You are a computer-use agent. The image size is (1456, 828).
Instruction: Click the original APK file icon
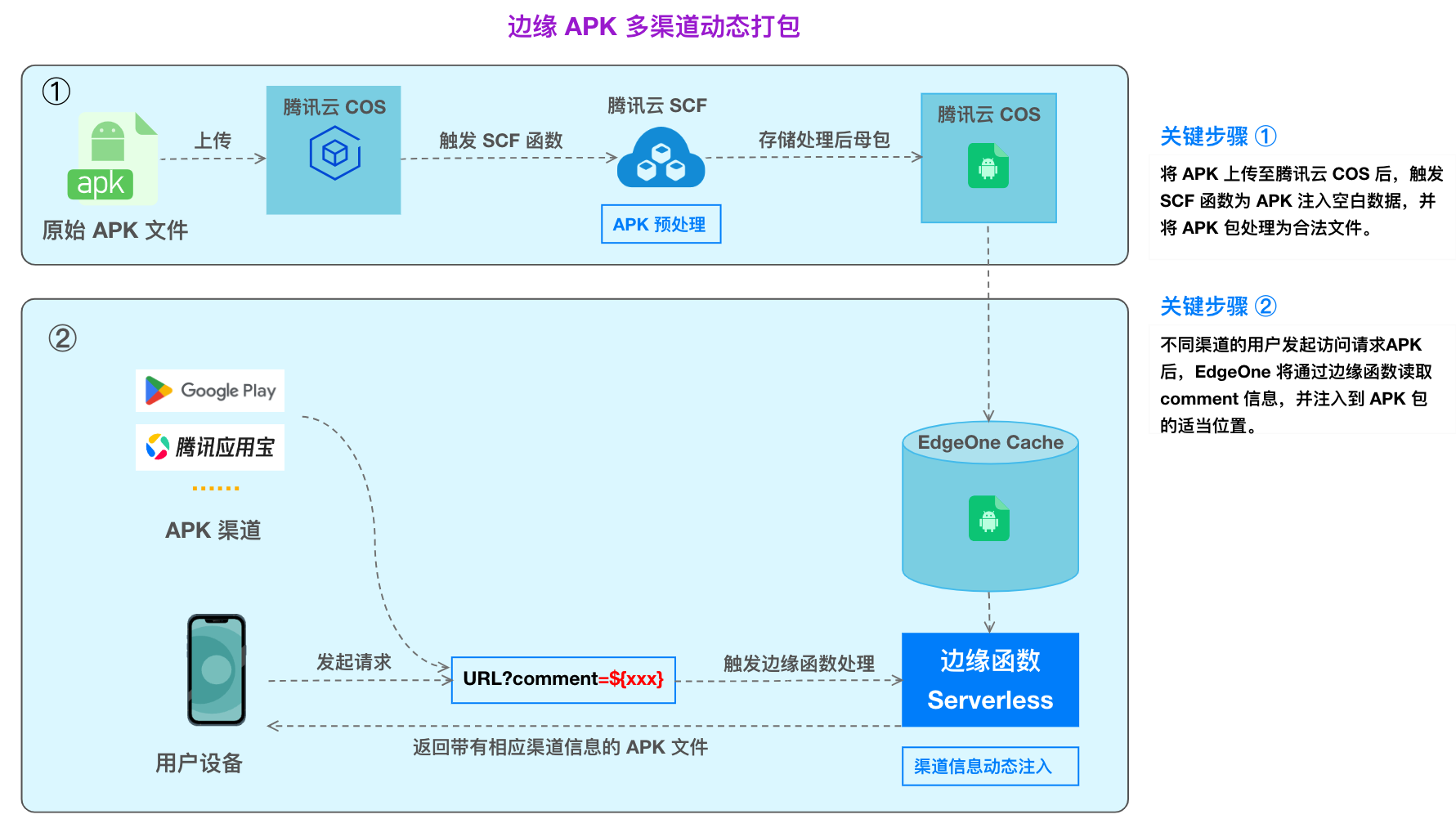(x=113, y=159)
